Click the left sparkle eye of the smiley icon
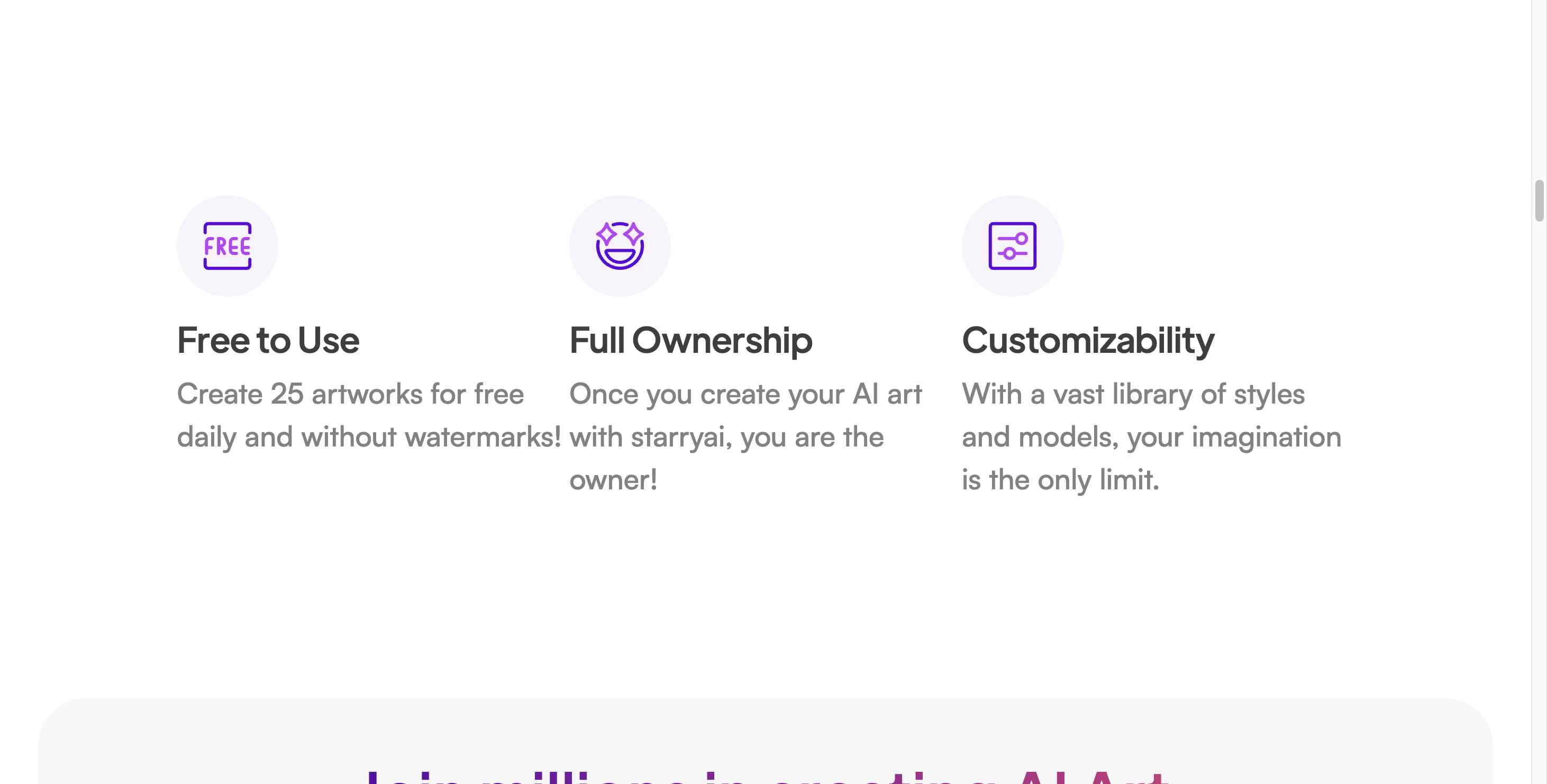The width and height of the screenshot is (1547, 784). point(606,233)
